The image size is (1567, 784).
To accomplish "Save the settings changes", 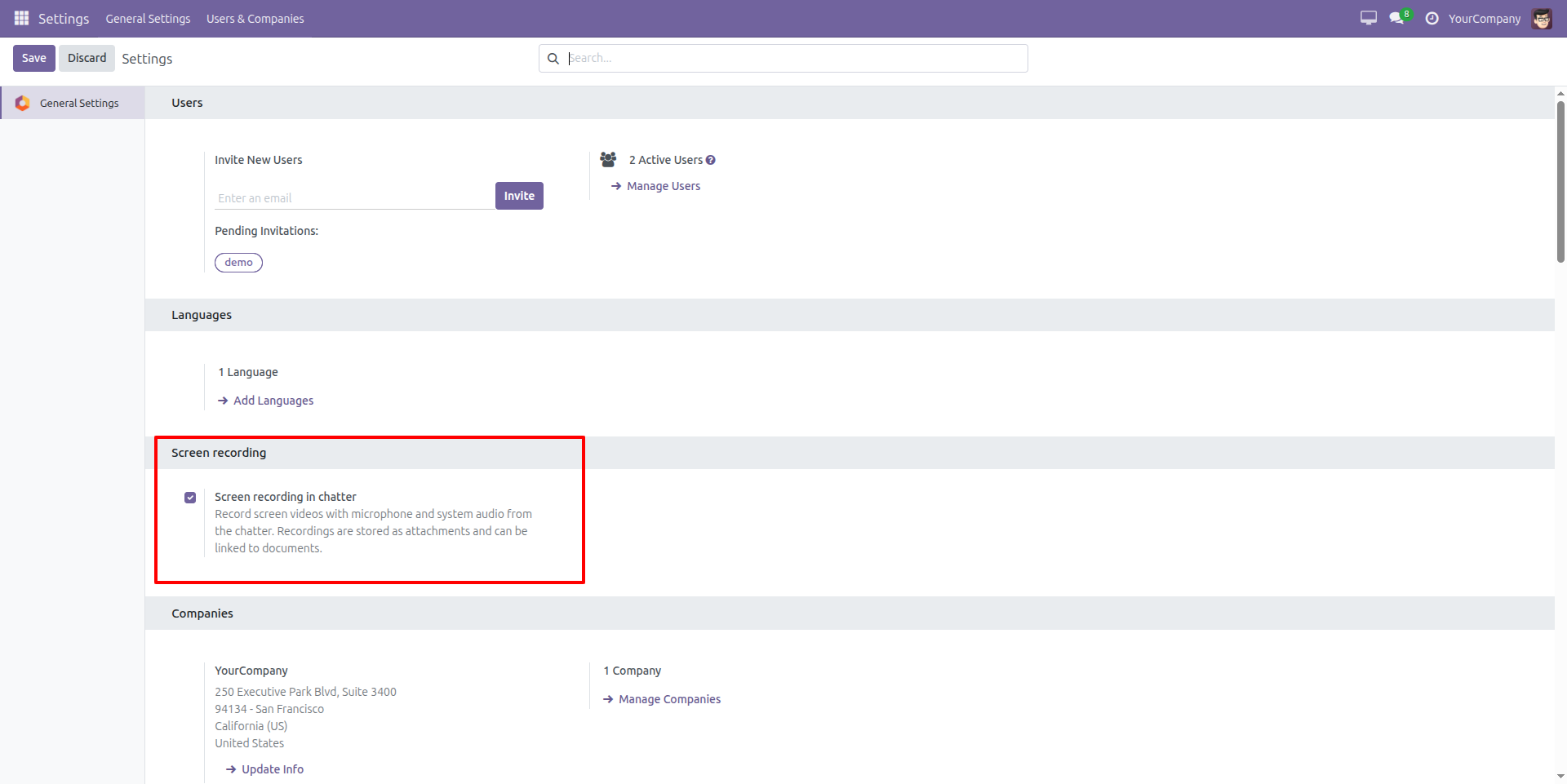I will pos(34,58).
